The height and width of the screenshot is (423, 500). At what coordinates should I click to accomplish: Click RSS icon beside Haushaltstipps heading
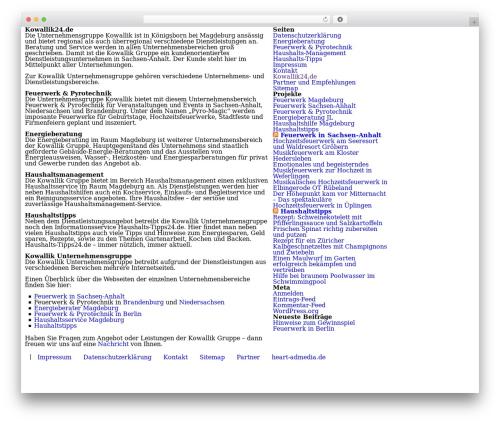click(x=276, y=211)
